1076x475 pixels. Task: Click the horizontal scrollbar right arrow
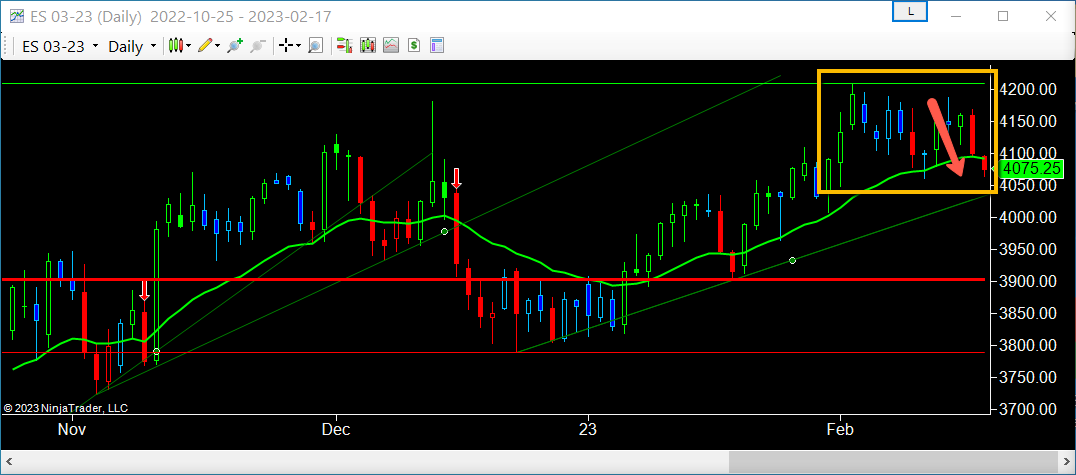click(1066, 461)
